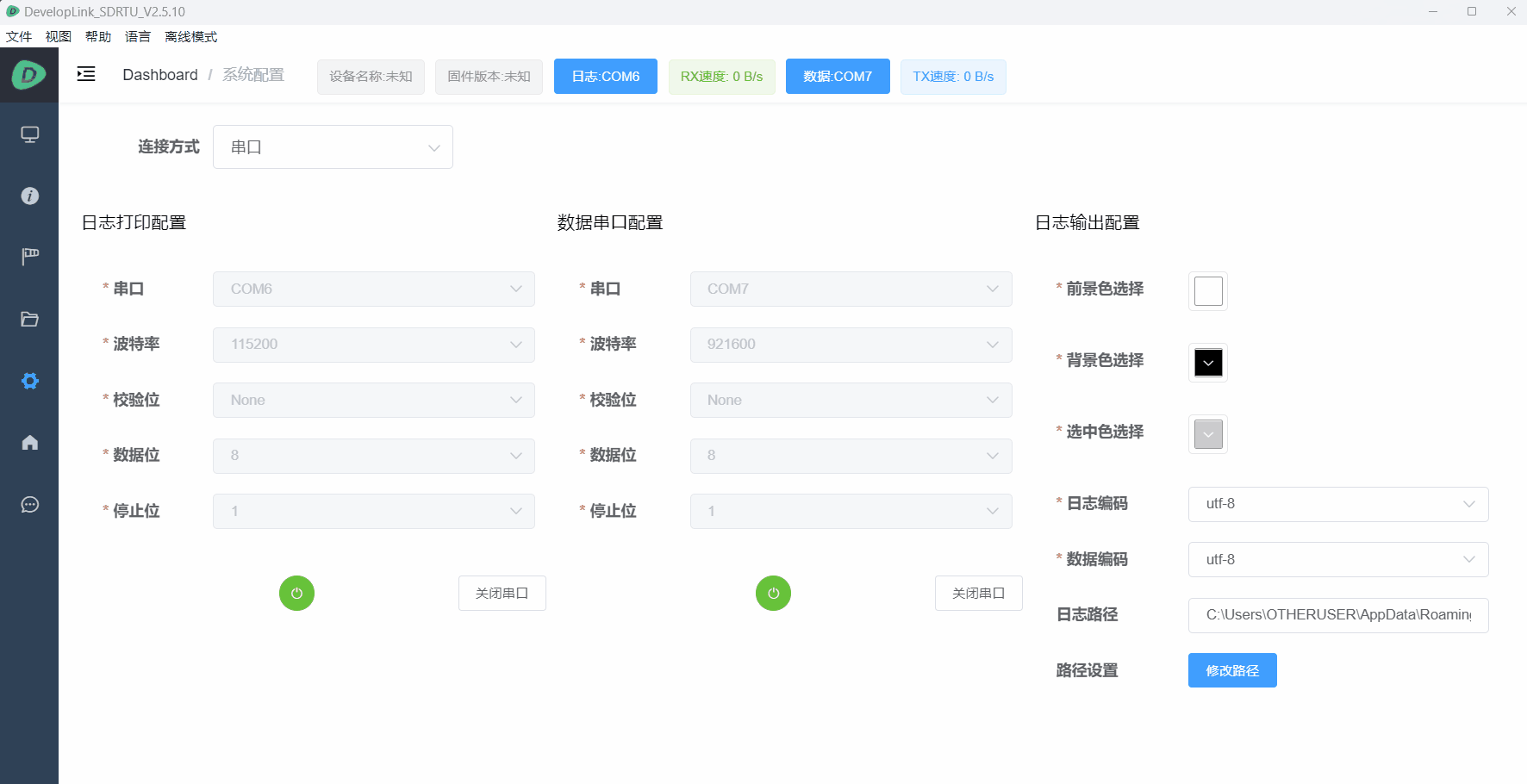Screen dimensions: 1527x784
Task: Open the 语言 menu
Action: pos(138,36)
